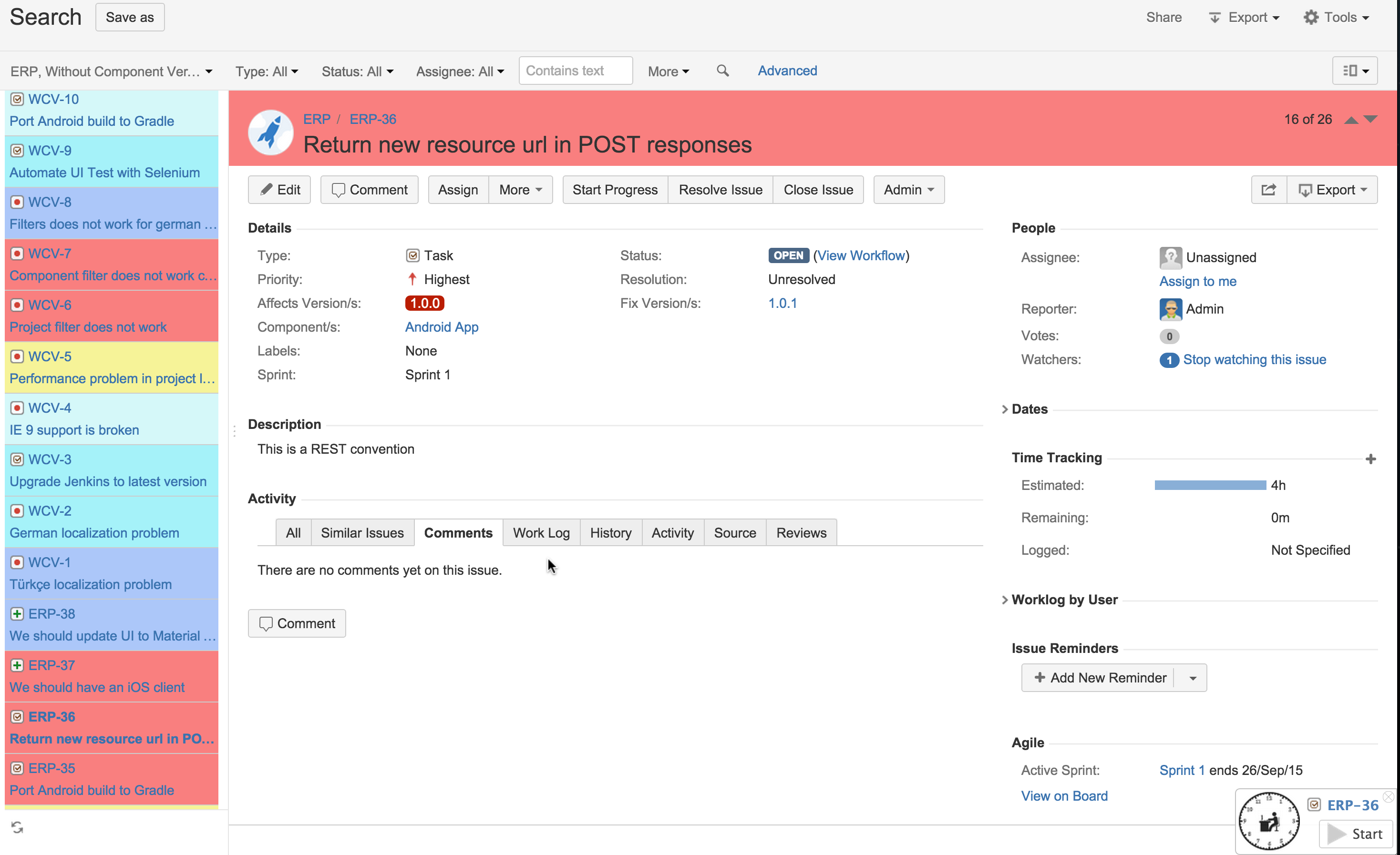This screenshot has height=855, width=1400.
Task: Click the ERP project rocket avatar
Action: 270,132
